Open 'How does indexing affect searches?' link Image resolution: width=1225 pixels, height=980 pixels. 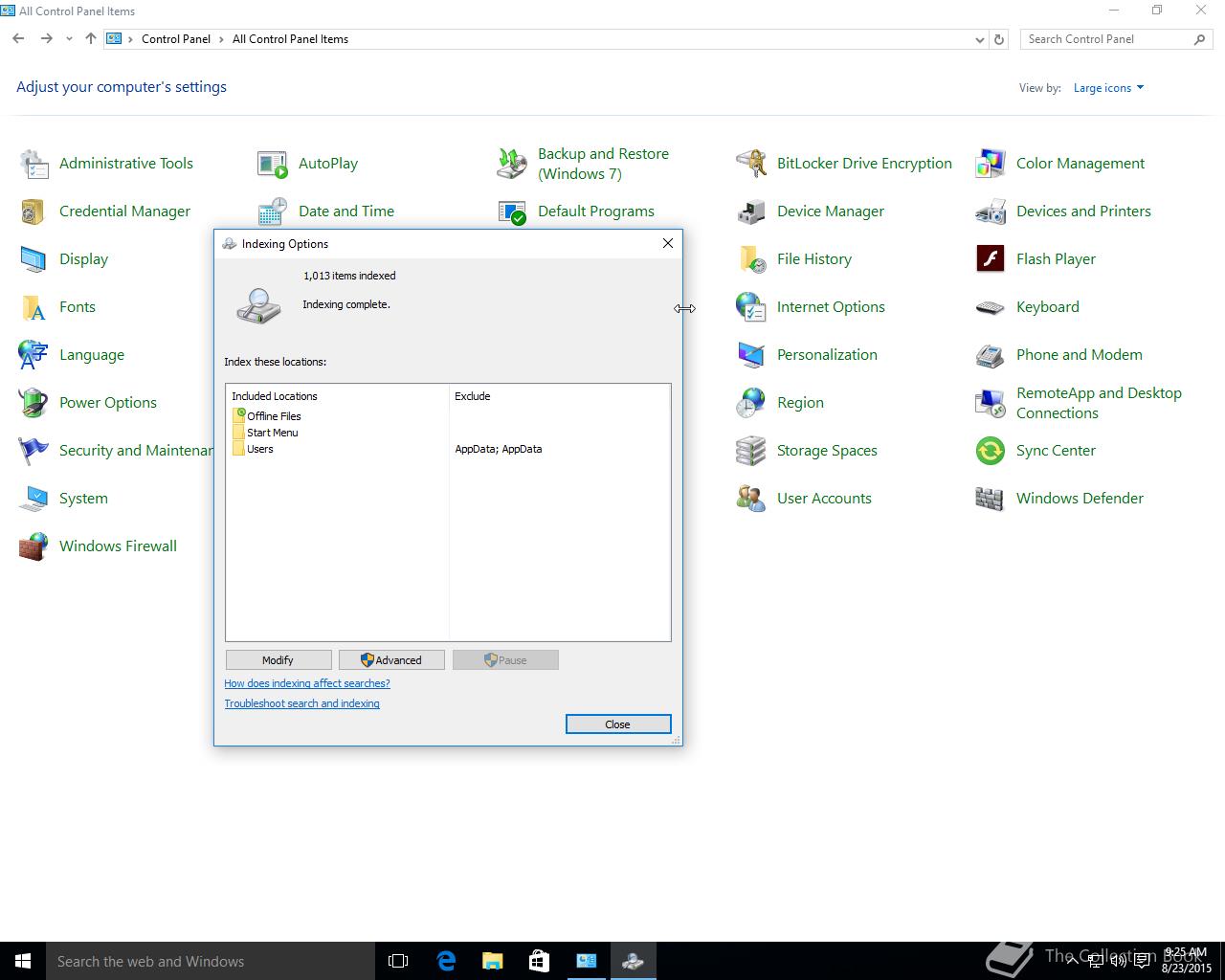tap(307, 683)
